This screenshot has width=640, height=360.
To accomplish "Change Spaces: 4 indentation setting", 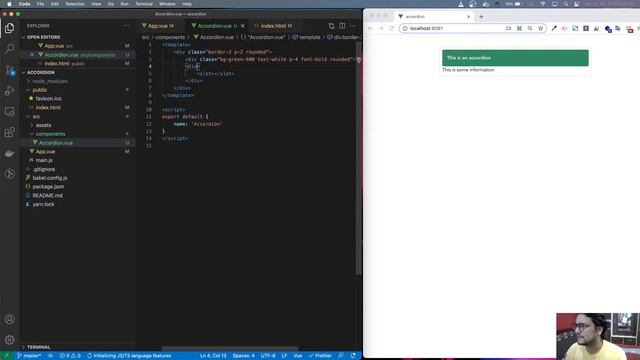I will 244,356.
